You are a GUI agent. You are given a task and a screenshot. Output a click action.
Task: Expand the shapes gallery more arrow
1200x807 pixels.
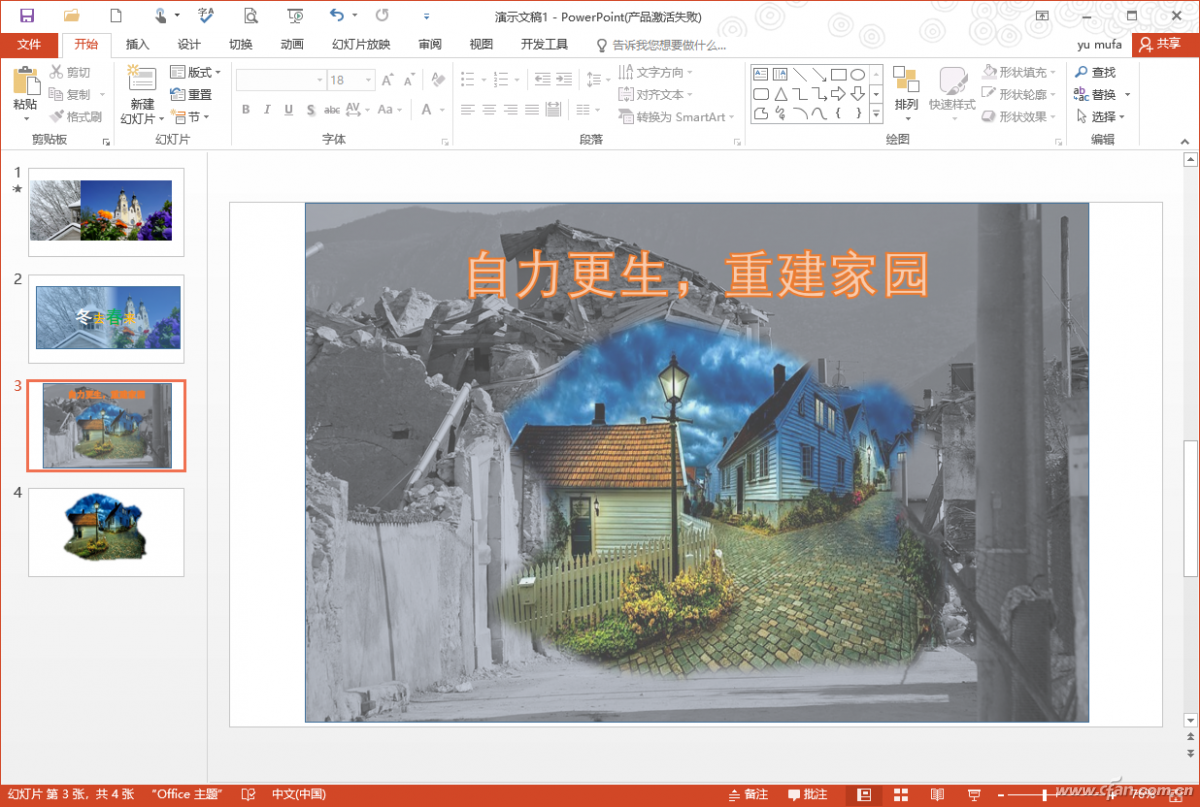[876, 114]
